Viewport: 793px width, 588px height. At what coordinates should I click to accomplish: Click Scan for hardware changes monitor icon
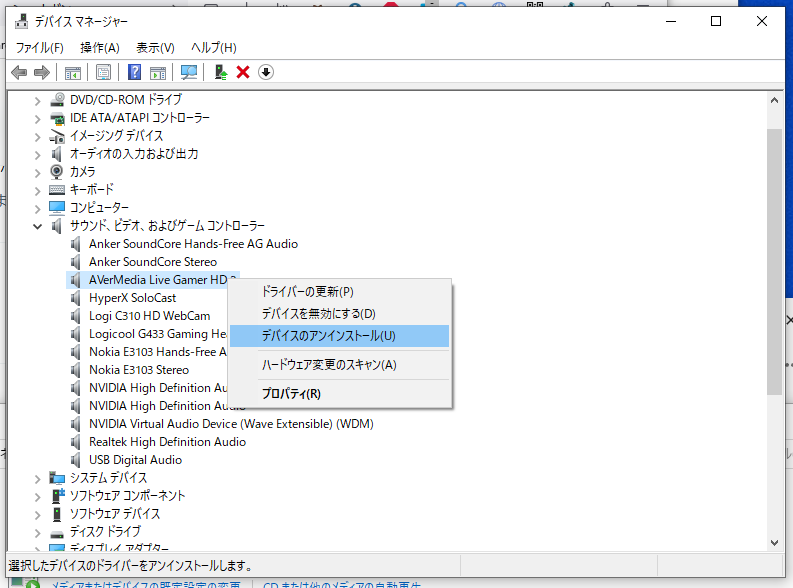(188, 72)
